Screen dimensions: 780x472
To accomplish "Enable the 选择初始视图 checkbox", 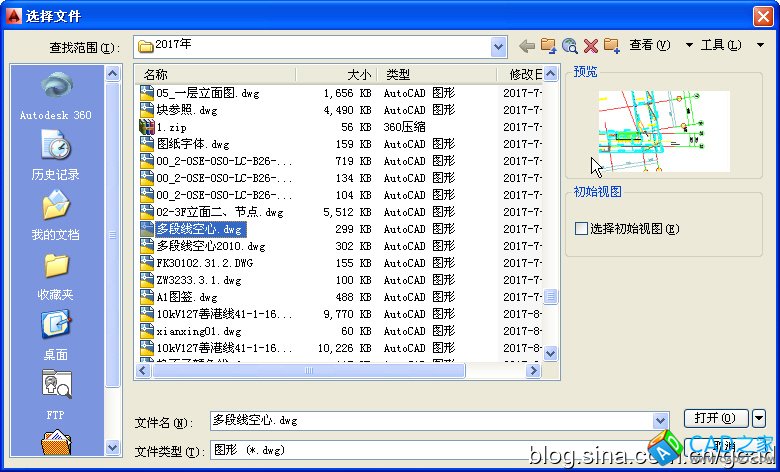I will pos(582,228).
